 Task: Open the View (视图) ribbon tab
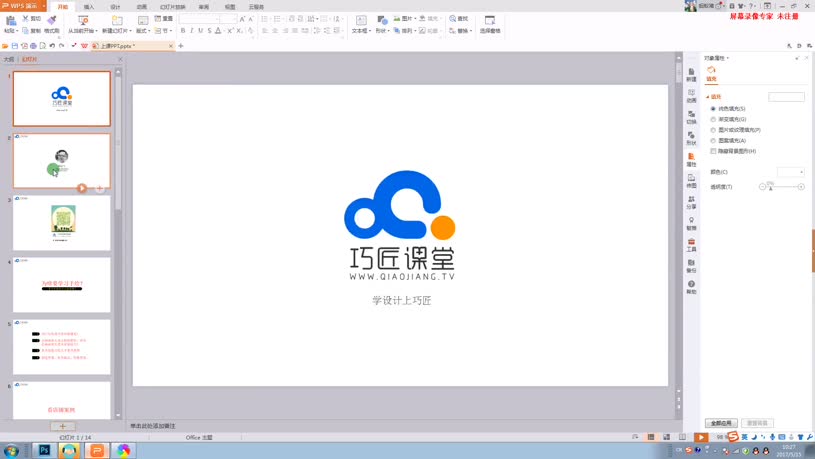pos(230,7)
